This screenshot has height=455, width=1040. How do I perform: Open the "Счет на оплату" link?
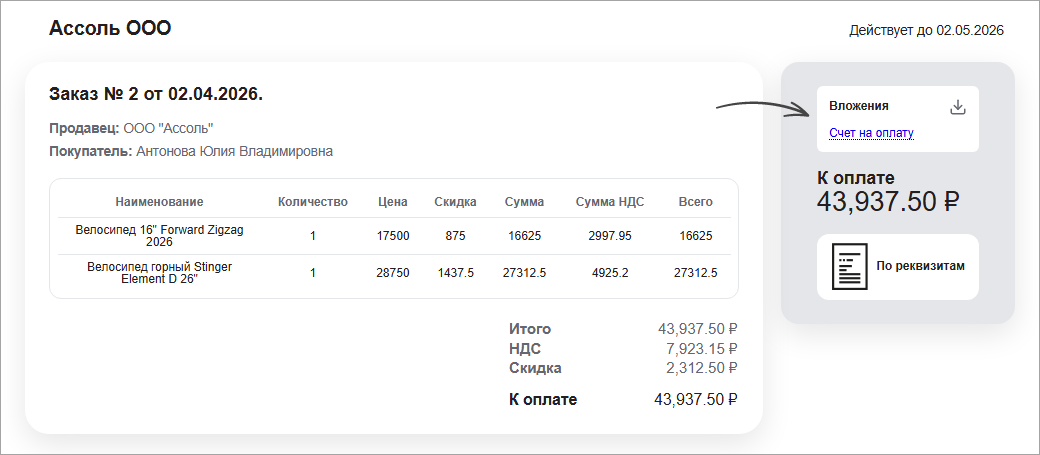click(x=871, y=133)
